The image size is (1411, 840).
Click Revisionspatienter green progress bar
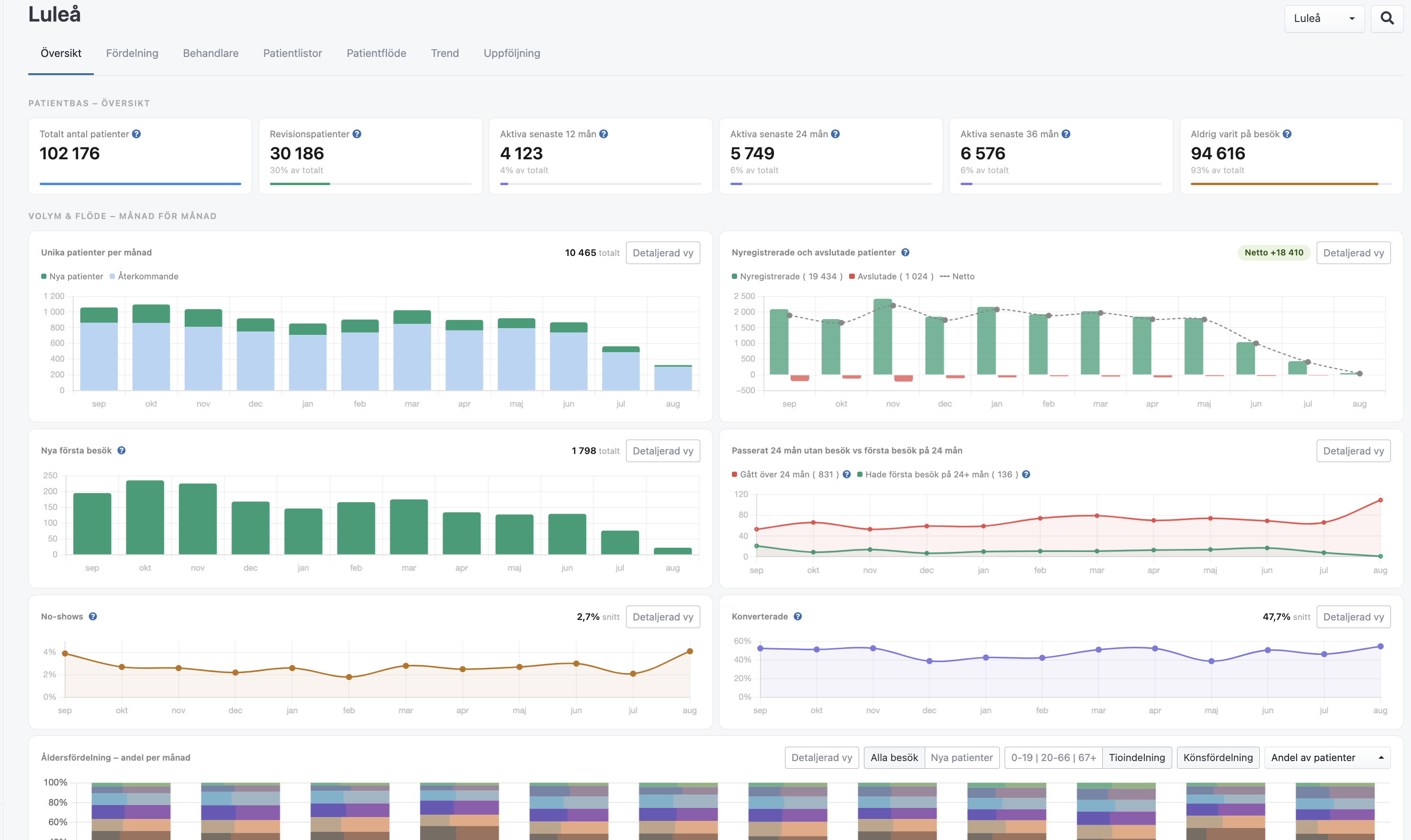pos(300,184)
